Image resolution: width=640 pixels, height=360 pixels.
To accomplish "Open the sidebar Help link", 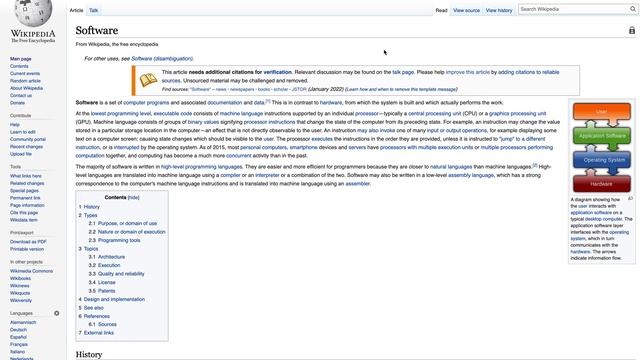I will coord(15,124).
